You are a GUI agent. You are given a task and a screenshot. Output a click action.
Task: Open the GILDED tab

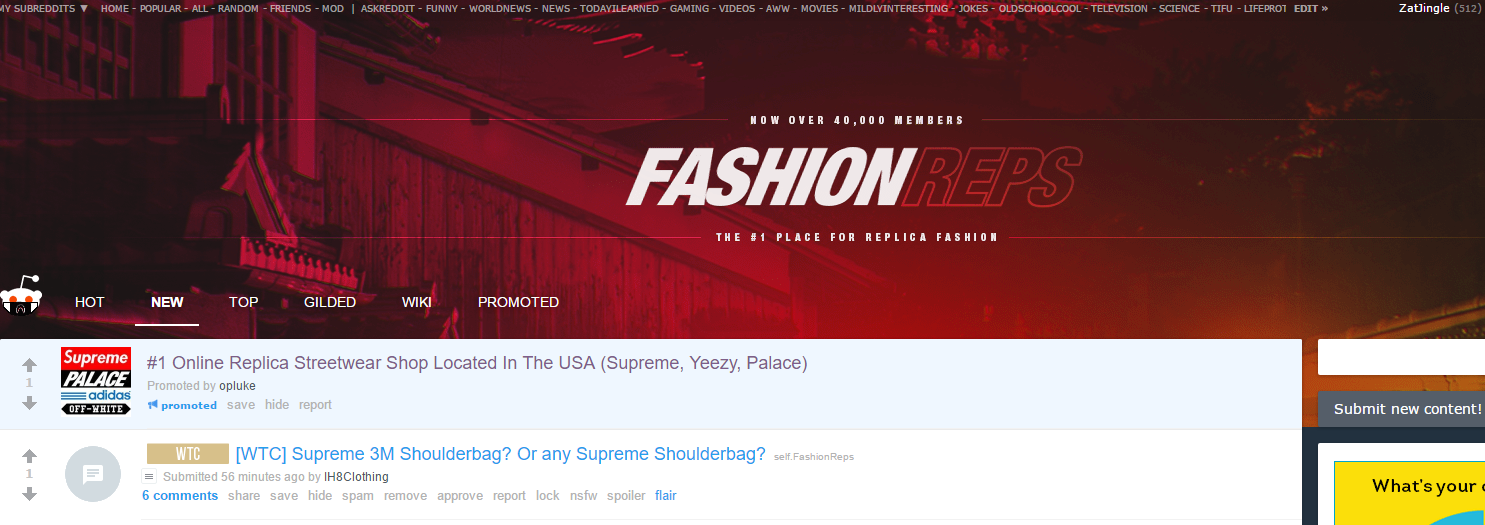click(330, 302)
